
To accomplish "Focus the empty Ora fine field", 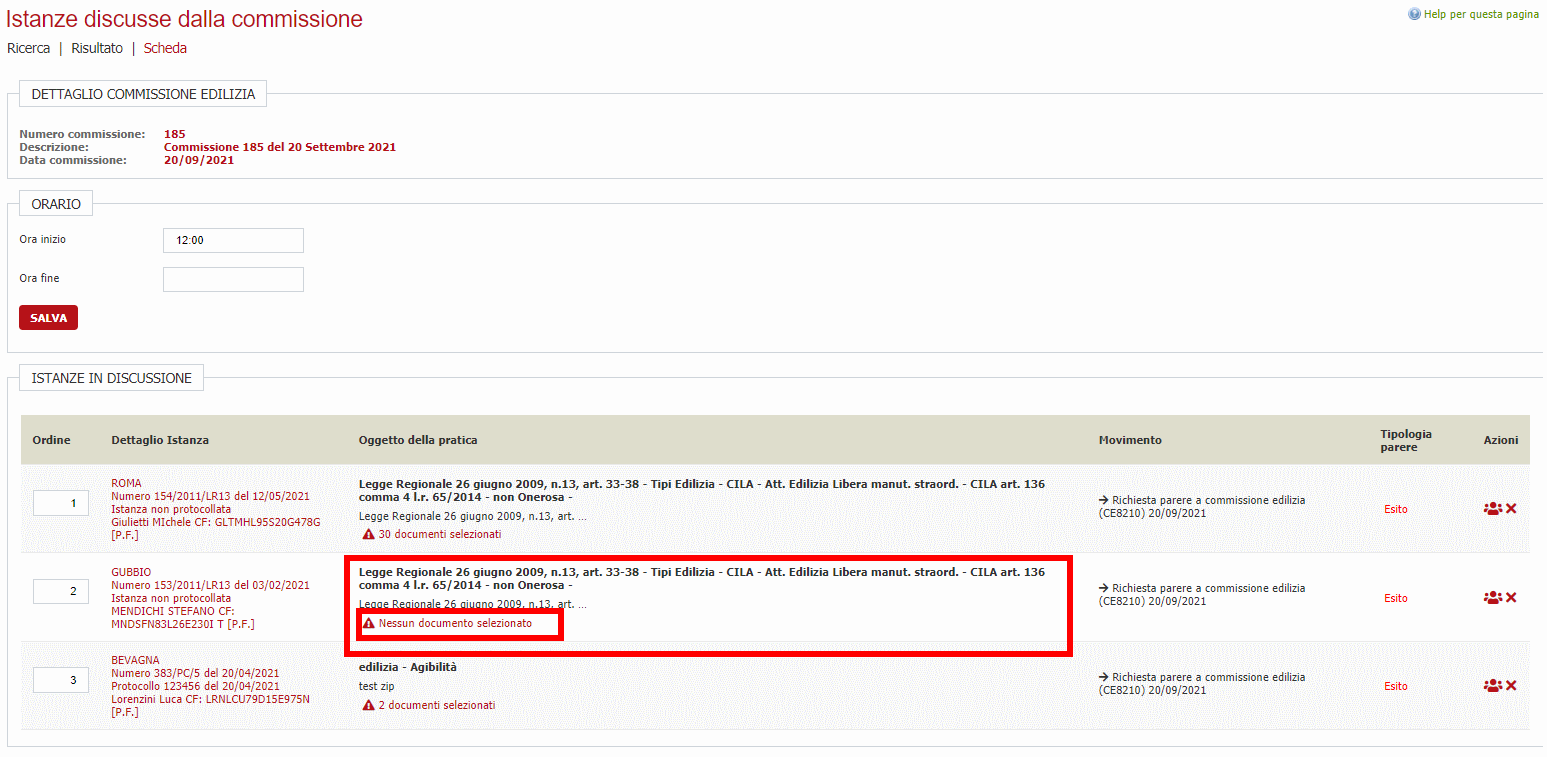I will coord(233,279).
